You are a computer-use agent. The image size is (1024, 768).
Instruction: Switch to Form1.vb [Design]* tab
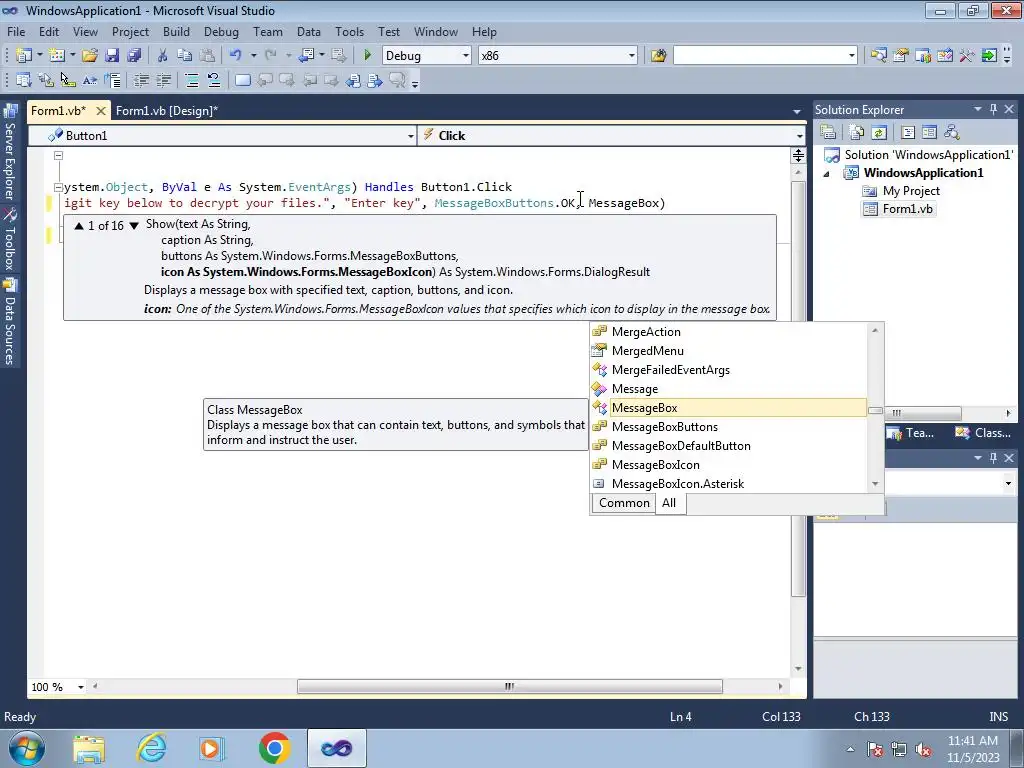click(x=167, y=111)
